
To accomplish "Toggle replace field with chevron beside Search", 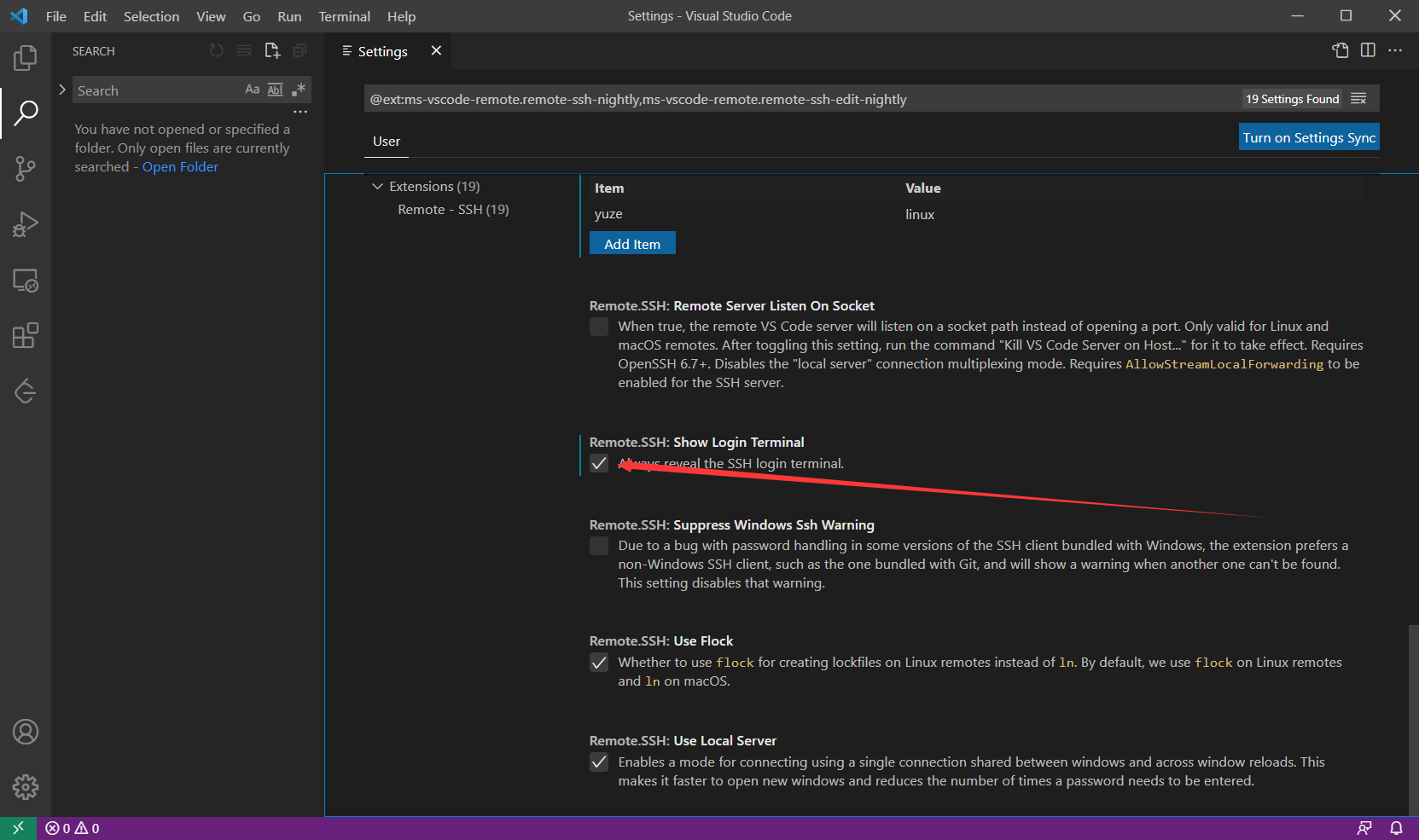I will (x=62, y=90).
